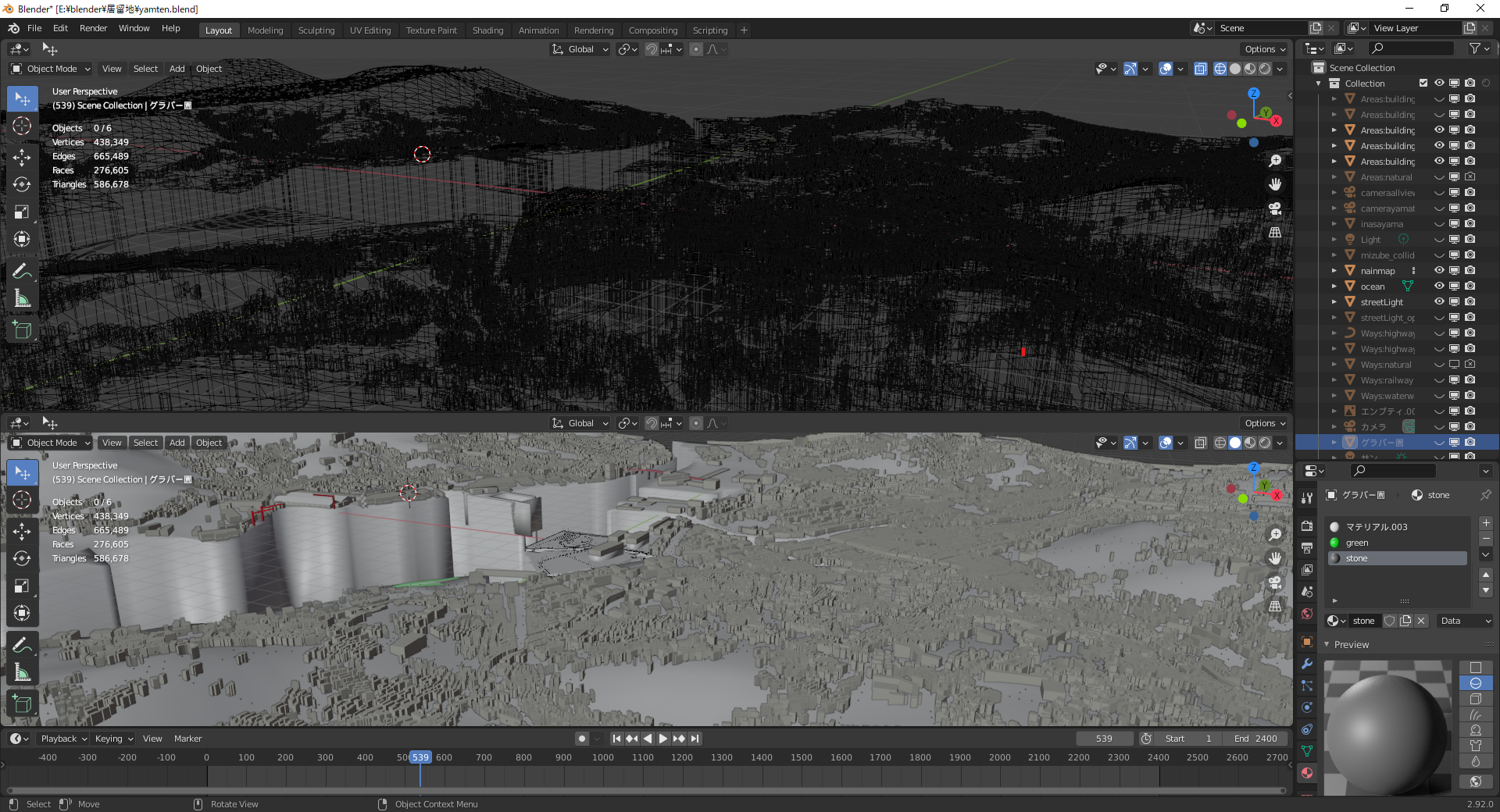Open material link Data dropdown
The height and width of the screenshot is (812, 1500).
coord(1466,621)
